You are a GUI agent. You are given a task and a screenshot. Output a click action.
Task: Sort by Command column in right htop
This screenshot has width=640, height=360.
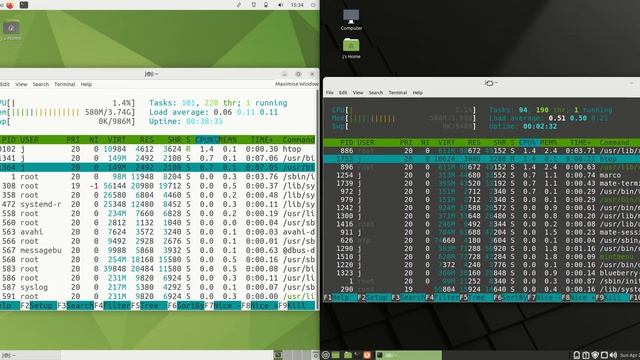614,142
